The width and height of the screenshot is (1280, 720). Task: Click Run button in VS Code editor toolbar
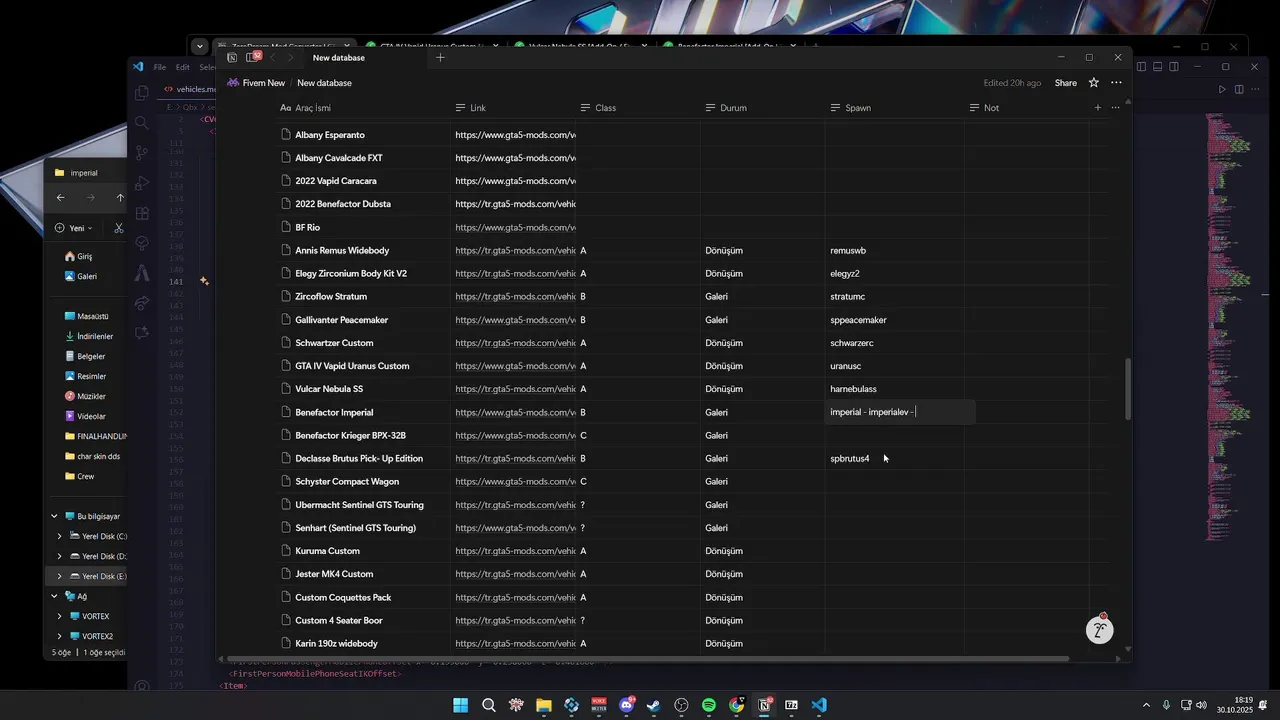(1222, 89)
